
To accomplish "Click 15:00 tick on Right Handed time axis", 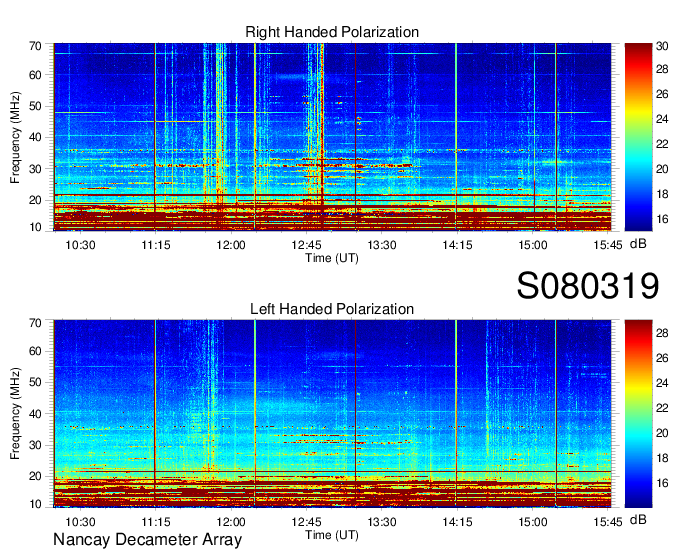I will coord(533,245).
